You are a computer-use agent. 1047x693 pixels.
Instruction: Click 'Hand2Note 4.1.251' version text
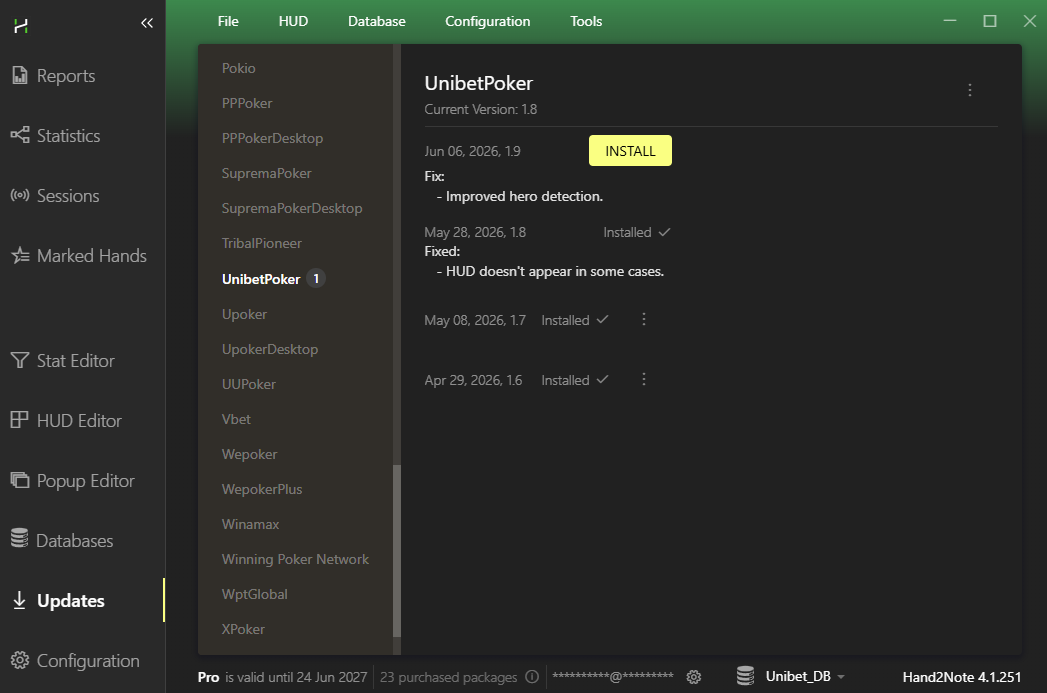[962, 677]
